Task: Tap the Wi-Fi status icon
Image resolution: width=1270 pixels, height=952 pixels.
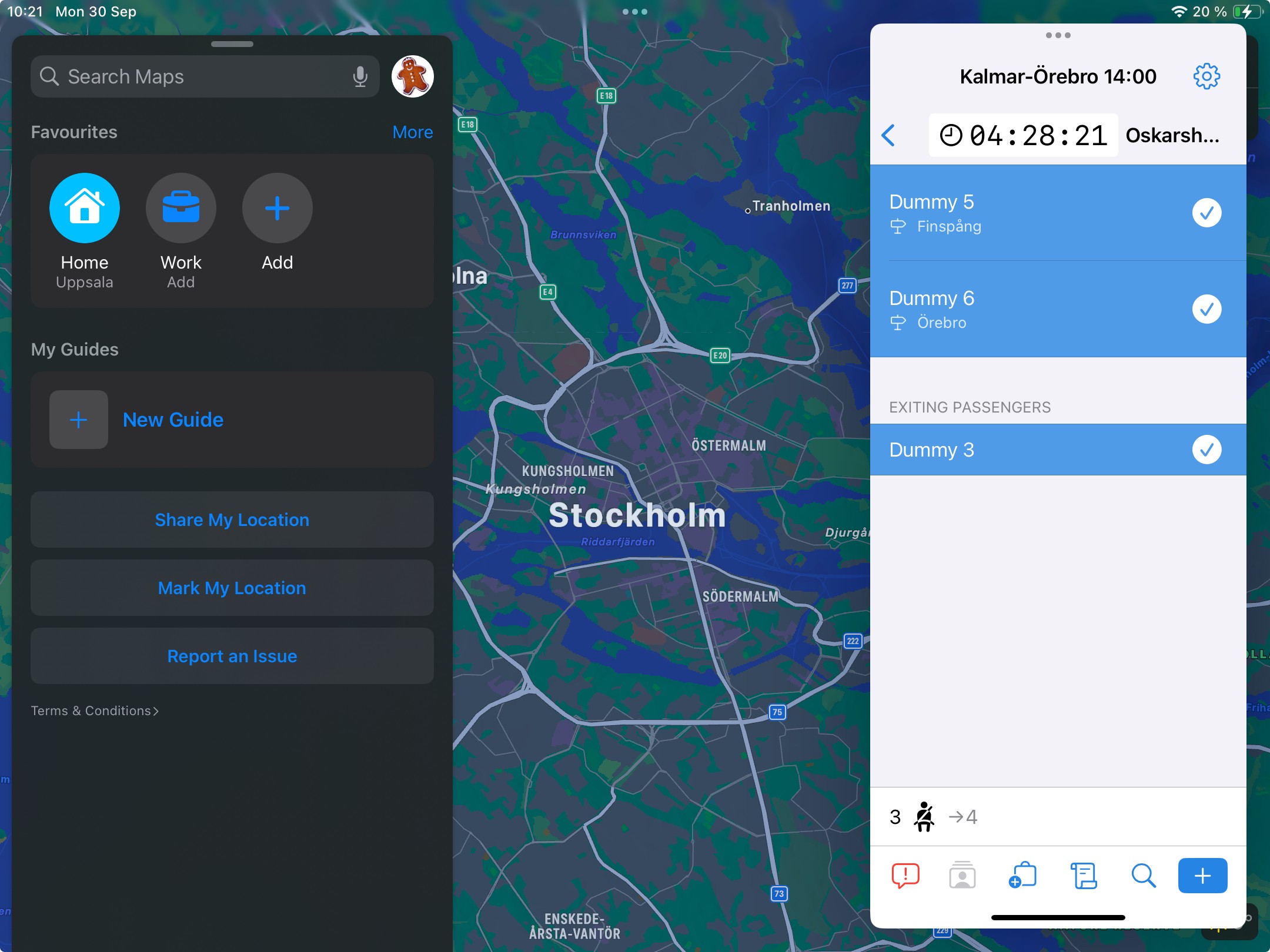Action: click(x=1179, y=12)
